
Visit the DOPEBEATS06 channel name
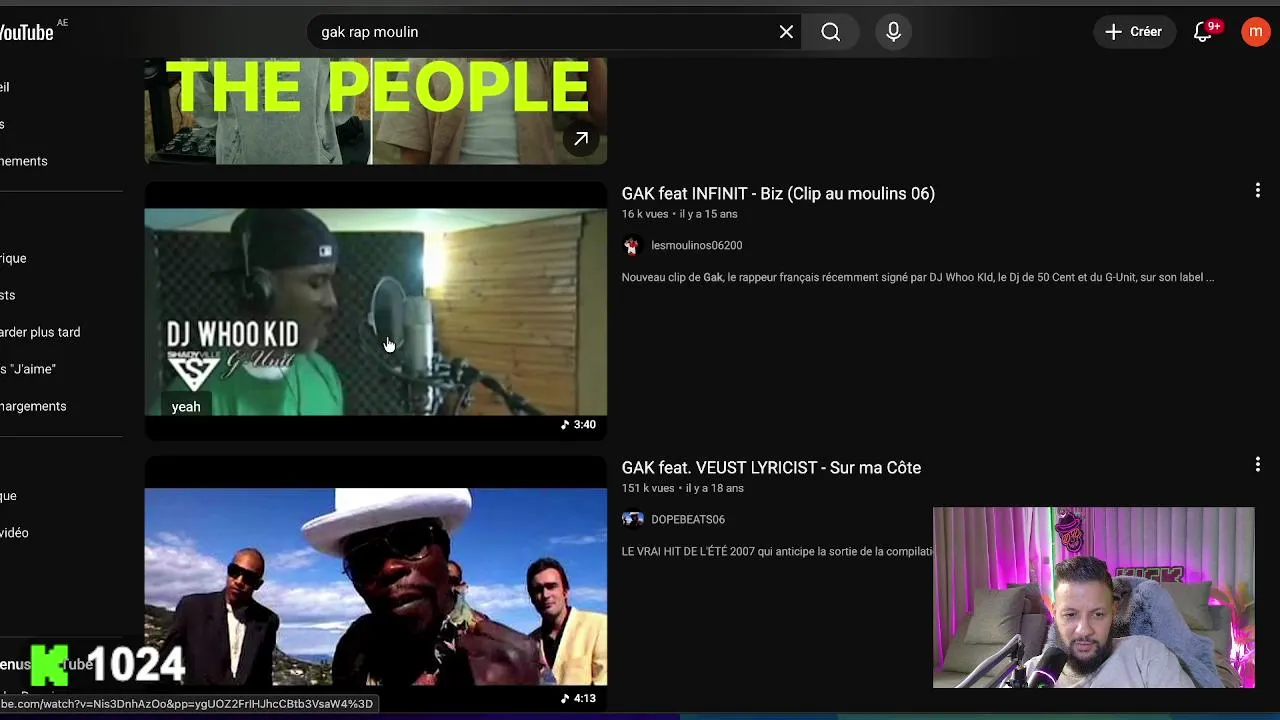click(x=688, y=519)
